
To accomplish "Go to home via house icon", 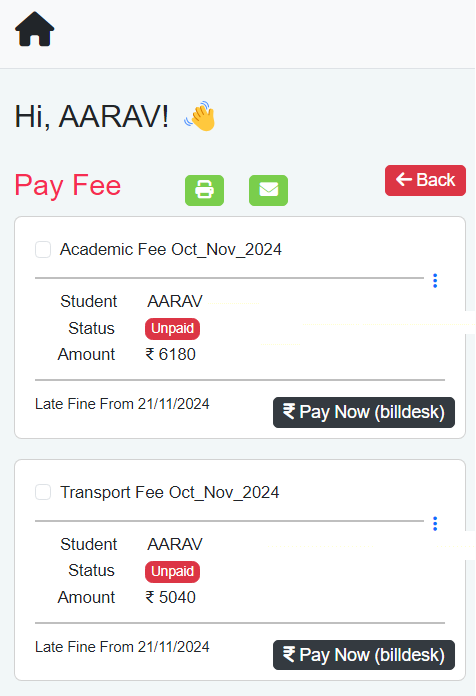I will pyautogui.click(x=35, y=29).
